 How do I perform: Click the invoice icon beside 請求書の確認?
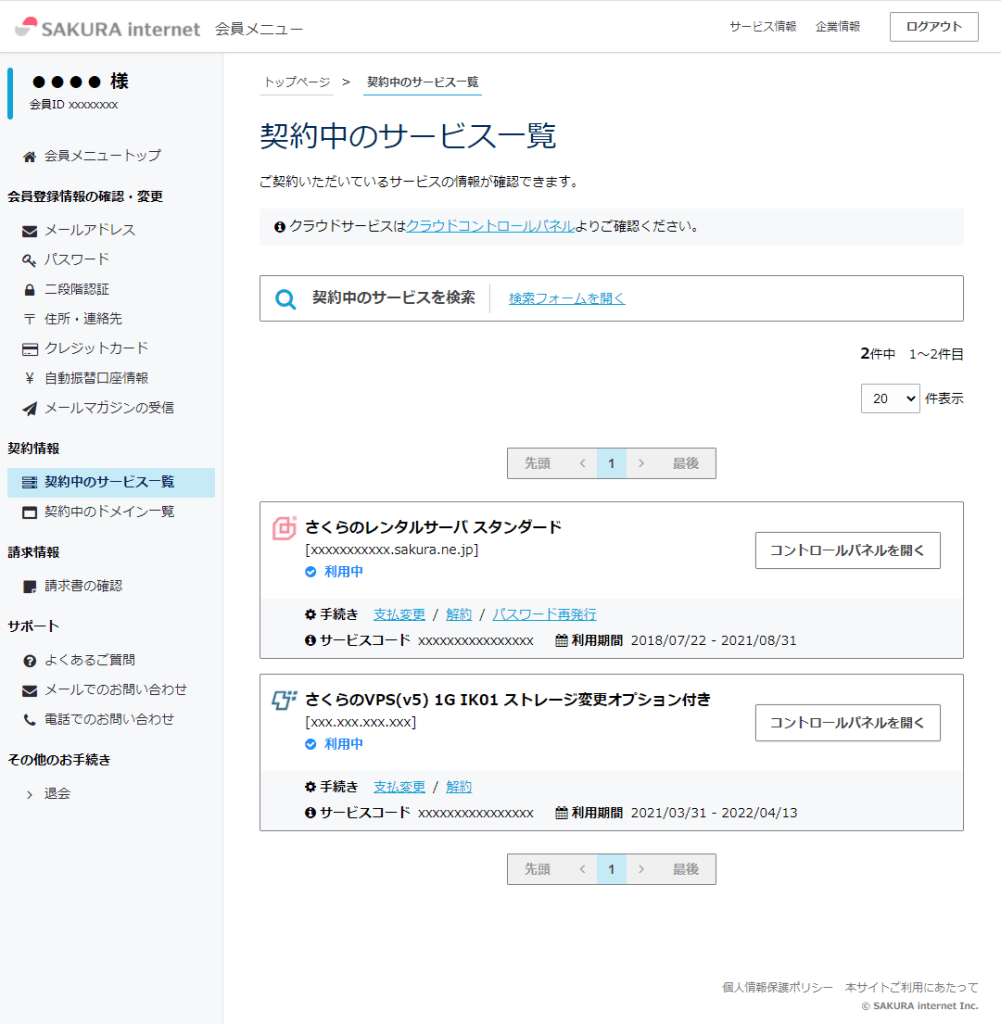pos(29,587)
